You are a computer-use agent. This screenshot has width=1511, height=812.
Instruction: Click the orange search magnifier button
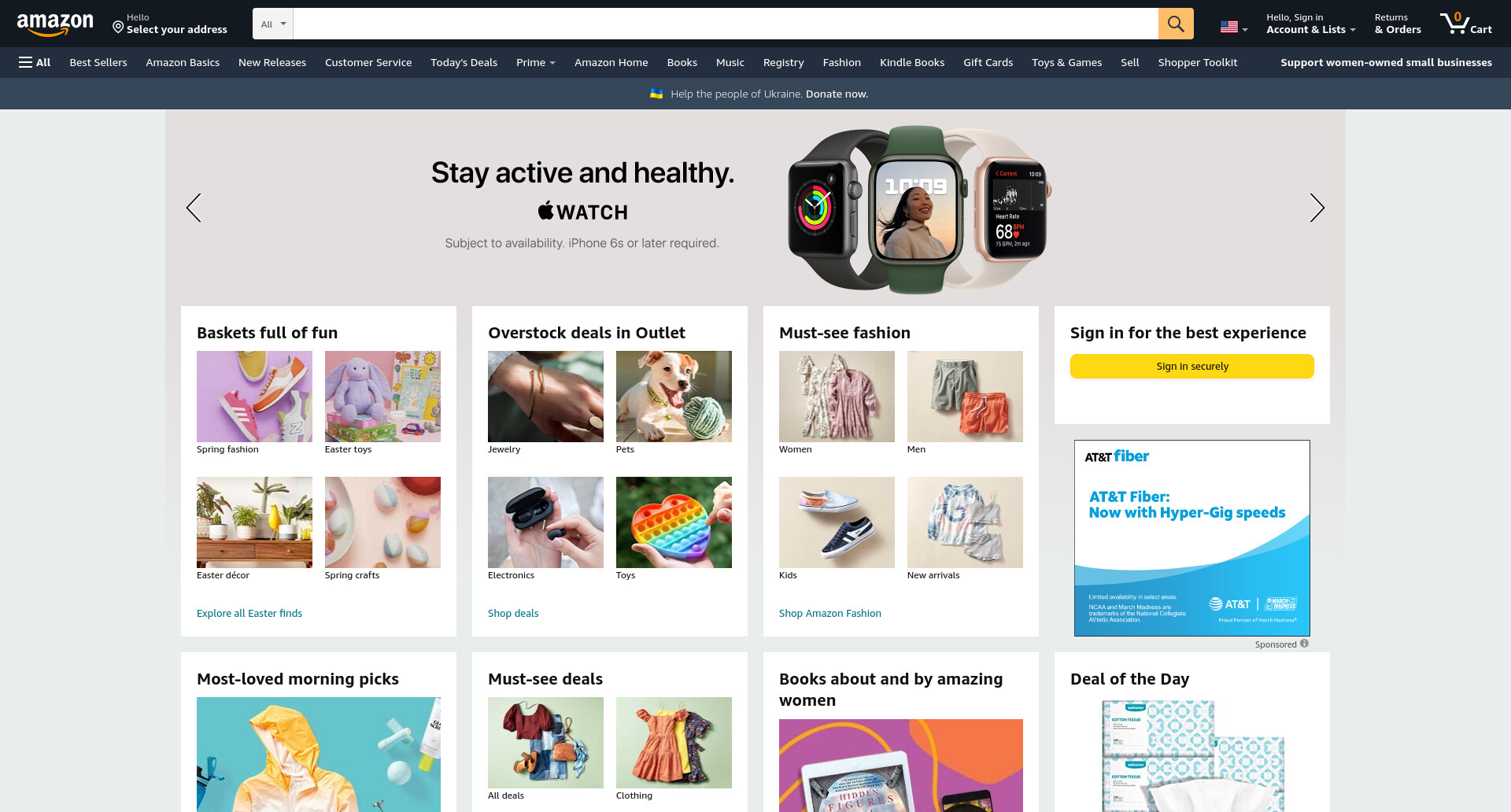coord(1175,24)
